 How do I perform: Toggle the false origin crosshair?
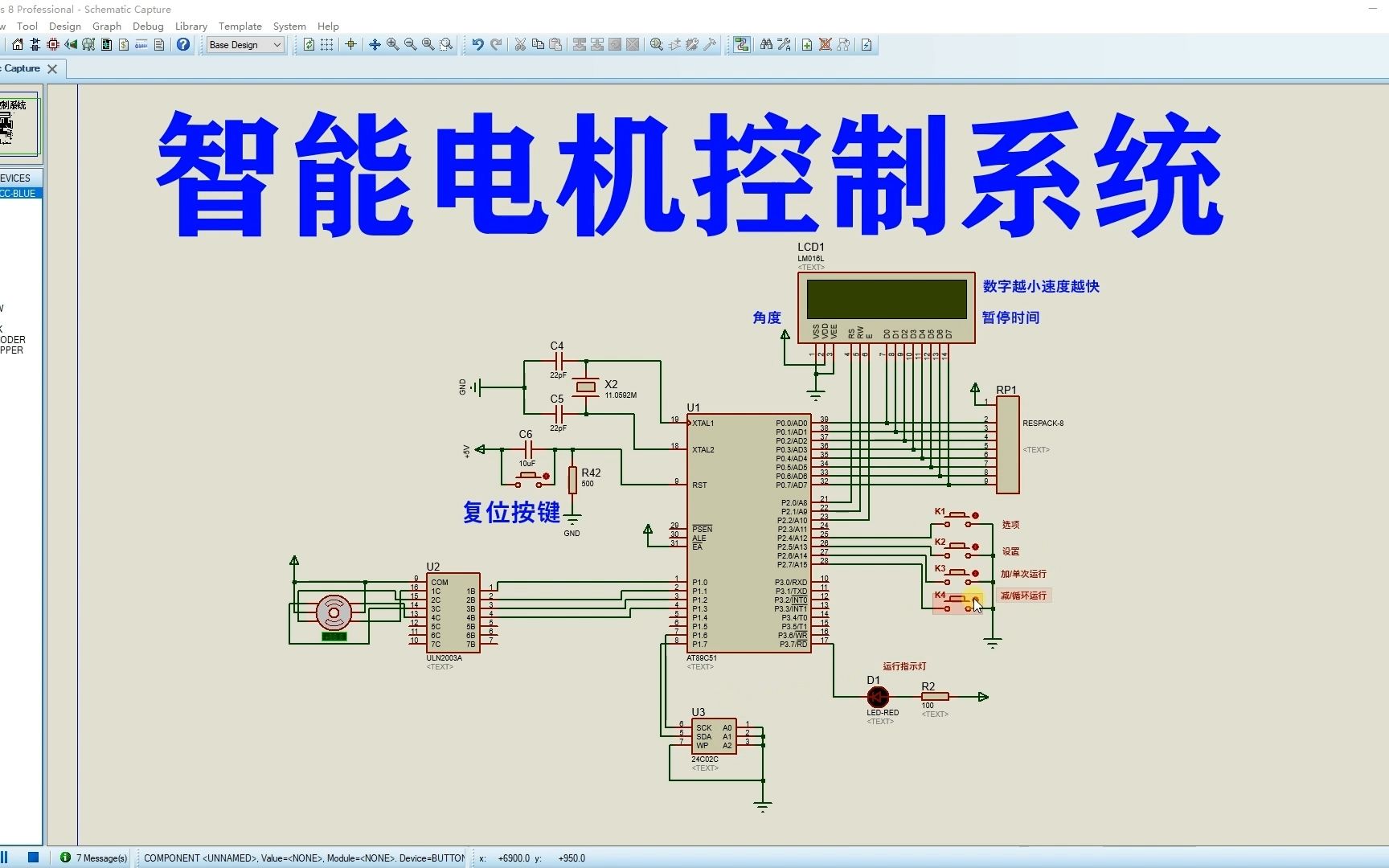coord(350,45)
